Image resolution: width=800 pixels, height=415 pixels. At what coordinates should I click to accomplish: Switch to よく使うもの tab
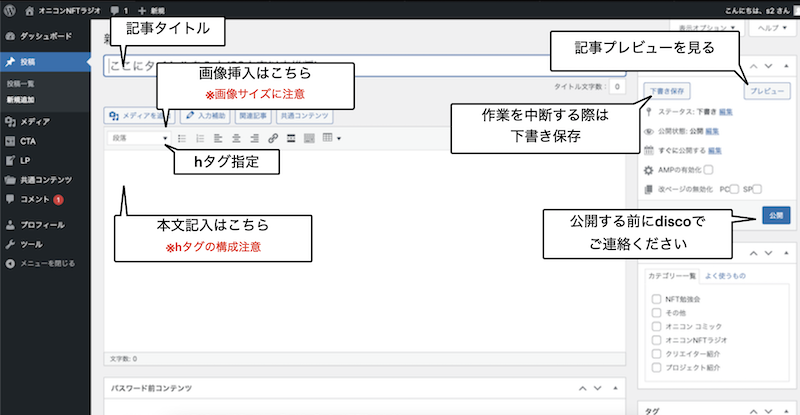725,276
